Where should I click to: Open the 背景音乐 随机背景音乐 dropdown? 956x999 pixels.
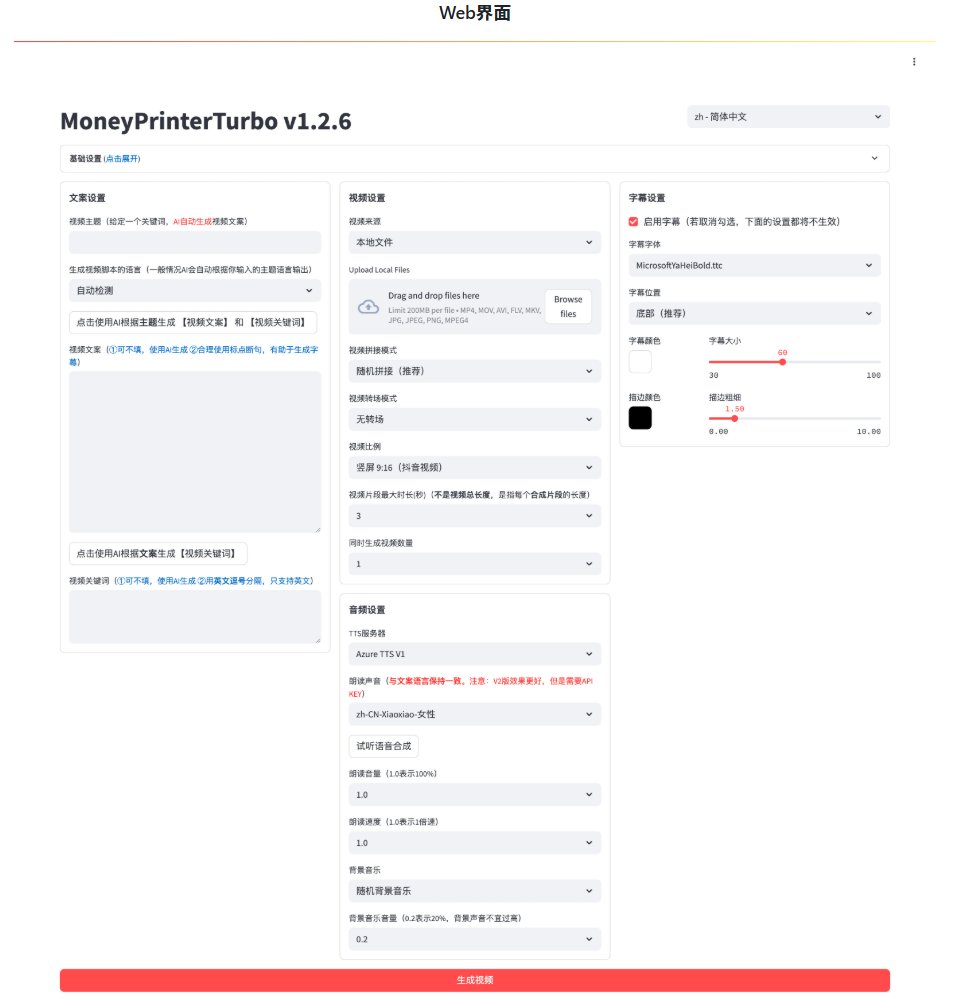click(474, 891)
